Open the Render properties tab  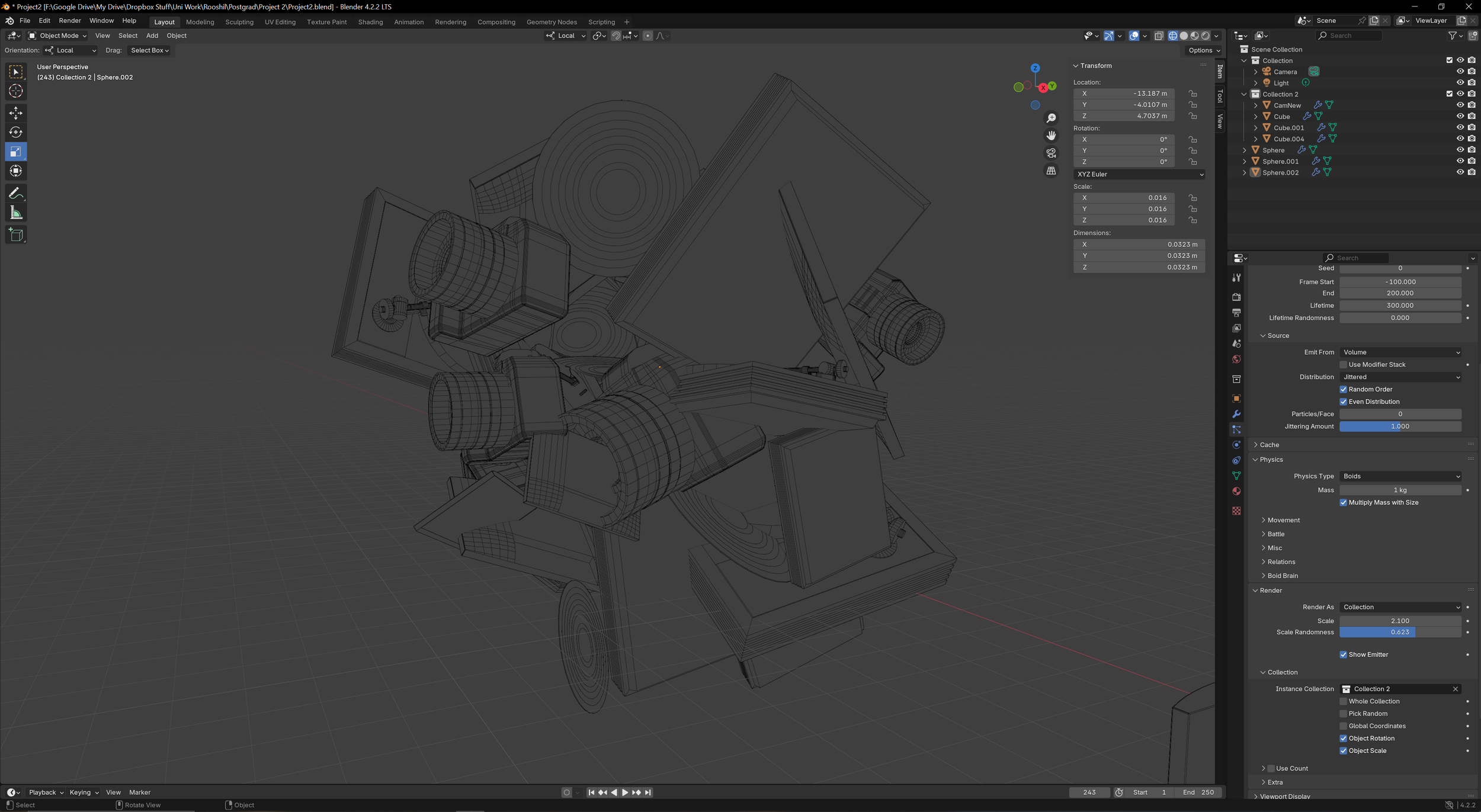(x=1236, y=297)
